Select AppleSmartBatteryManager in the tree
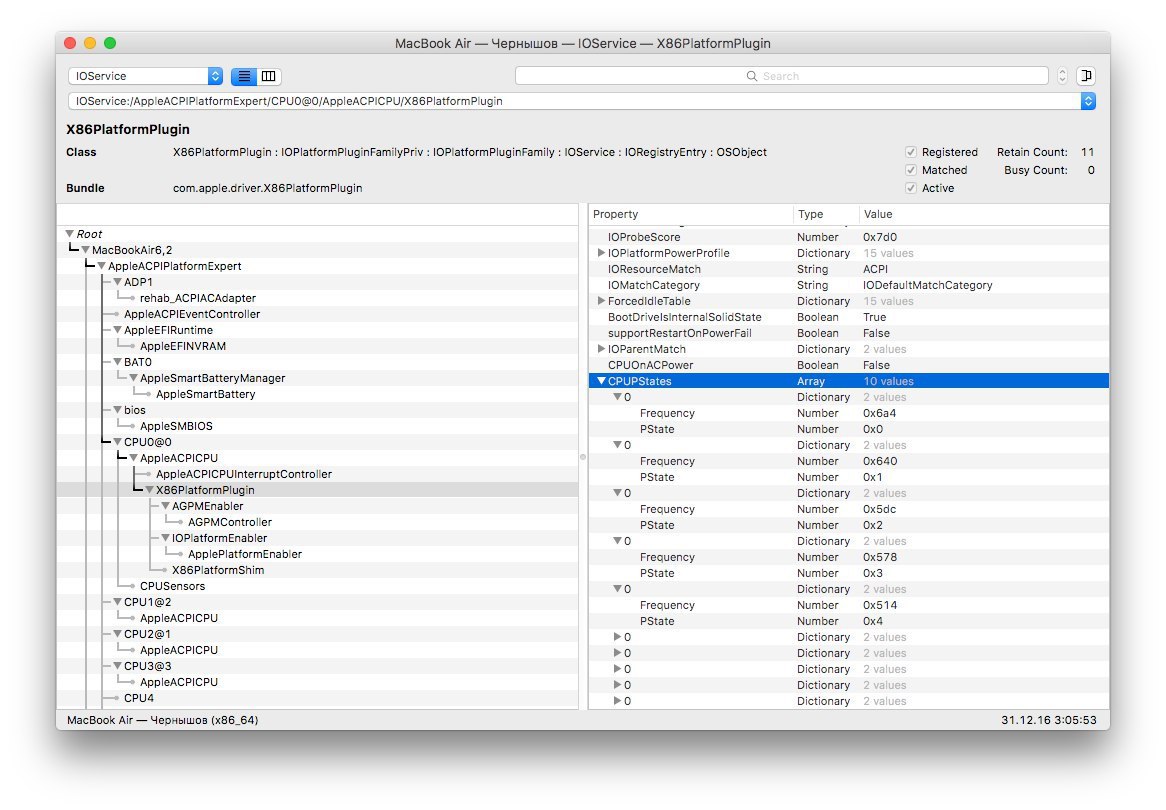1166x810 pixels. (212, 378)
